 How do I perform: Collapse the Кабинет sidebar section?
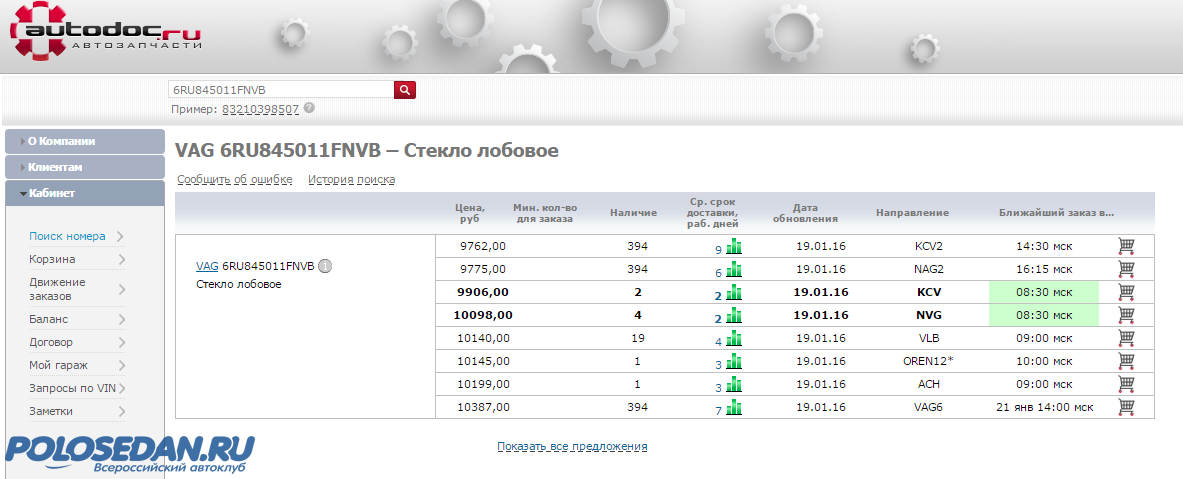[x=84, y=193]
